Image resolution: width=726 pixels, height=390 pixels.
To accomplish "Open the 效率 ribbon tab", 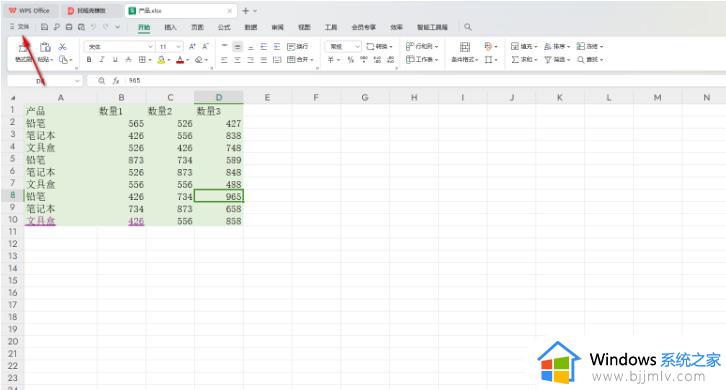I will click(396, 27).
